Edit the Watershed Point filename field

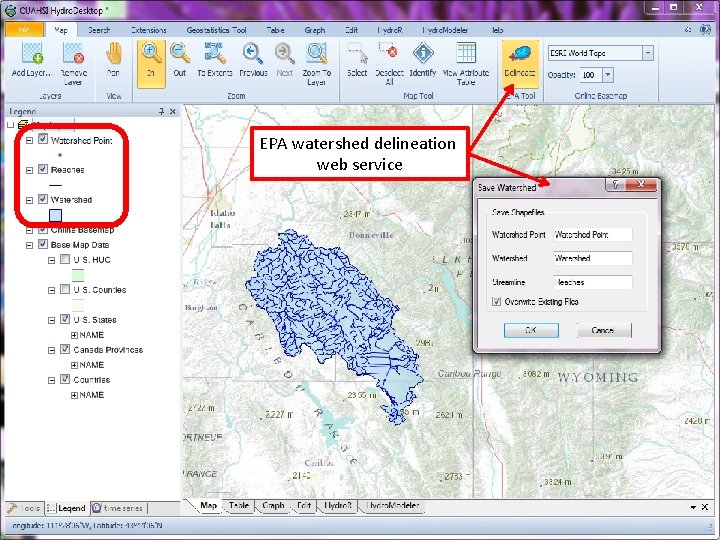592,235
